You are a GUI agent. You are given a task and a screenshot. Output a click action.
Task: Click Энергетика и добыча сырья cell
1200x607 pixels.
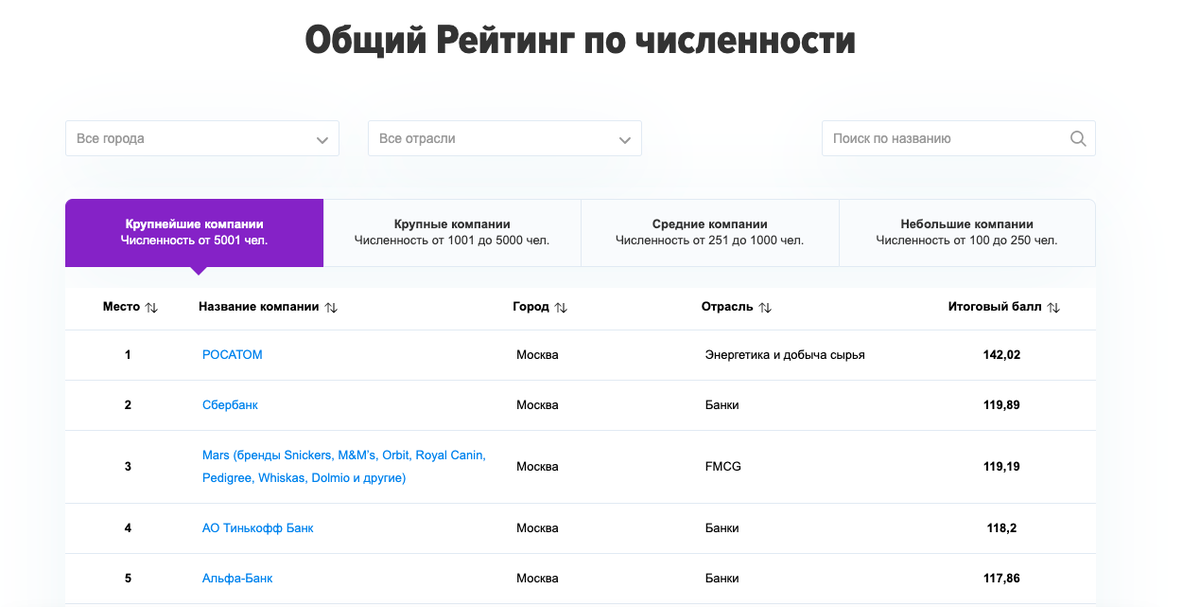[x=785, y=355]
